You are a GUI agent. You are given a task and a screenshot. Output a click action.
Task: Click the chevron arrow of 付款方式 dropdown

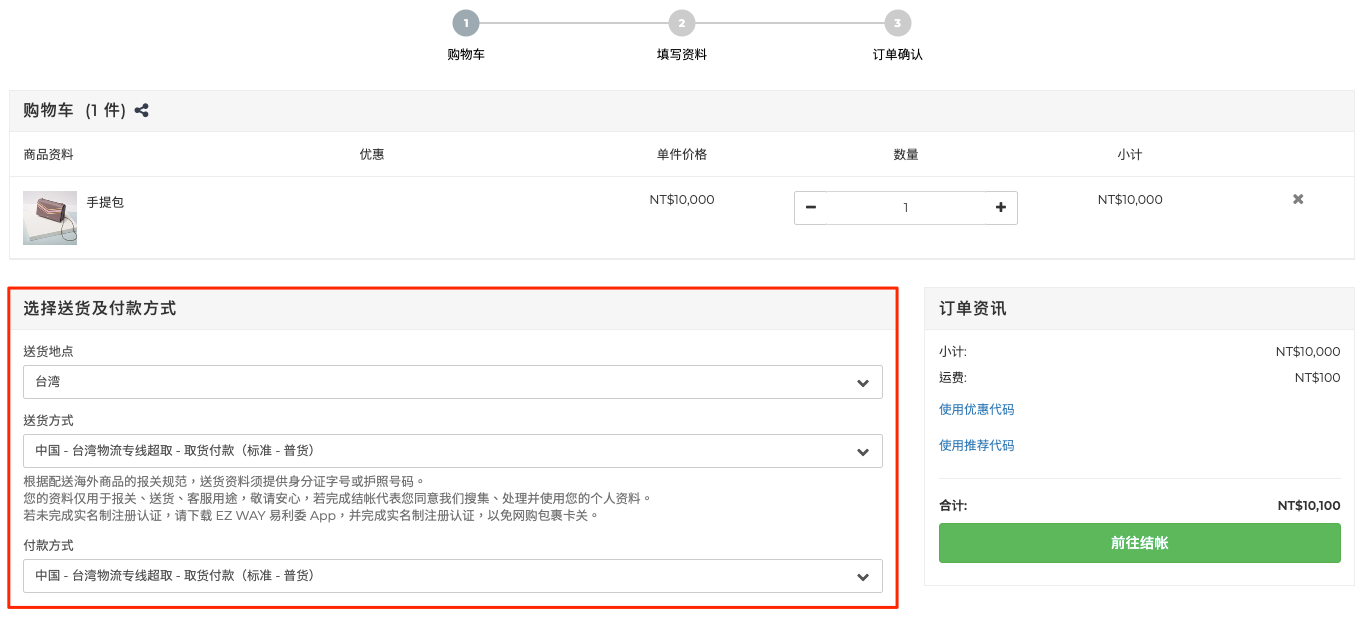(x=863, y=577)
